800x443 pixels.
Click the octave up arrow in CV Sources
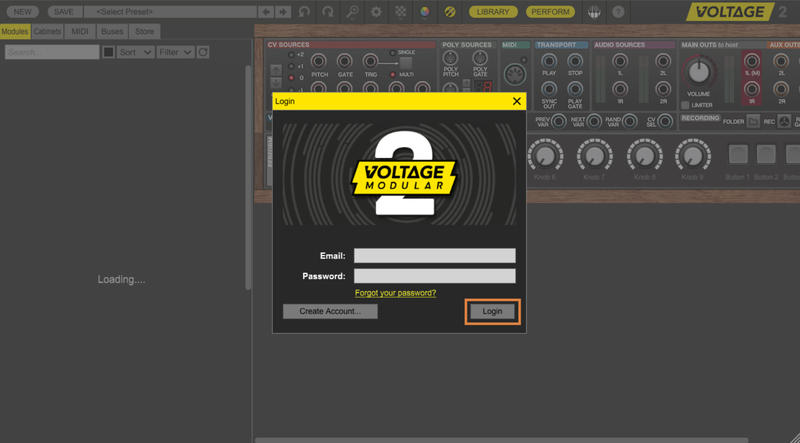pos(276,70)
